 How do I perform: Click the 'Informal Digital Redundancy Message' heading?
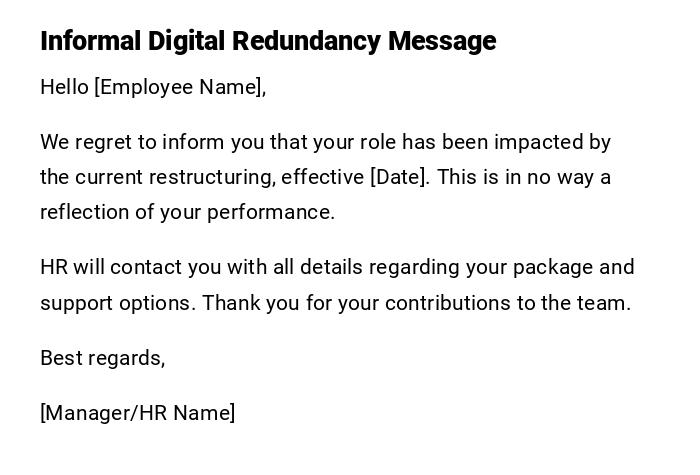(x=268, y=41)
